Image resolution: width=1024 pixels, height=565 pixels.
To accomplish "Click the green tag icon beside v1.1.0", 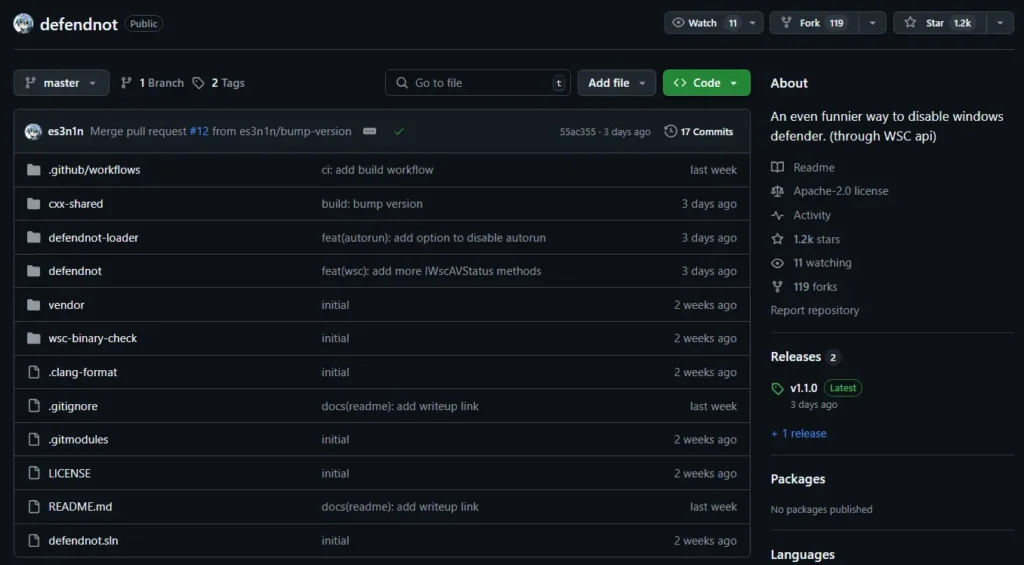I will 777,389.
